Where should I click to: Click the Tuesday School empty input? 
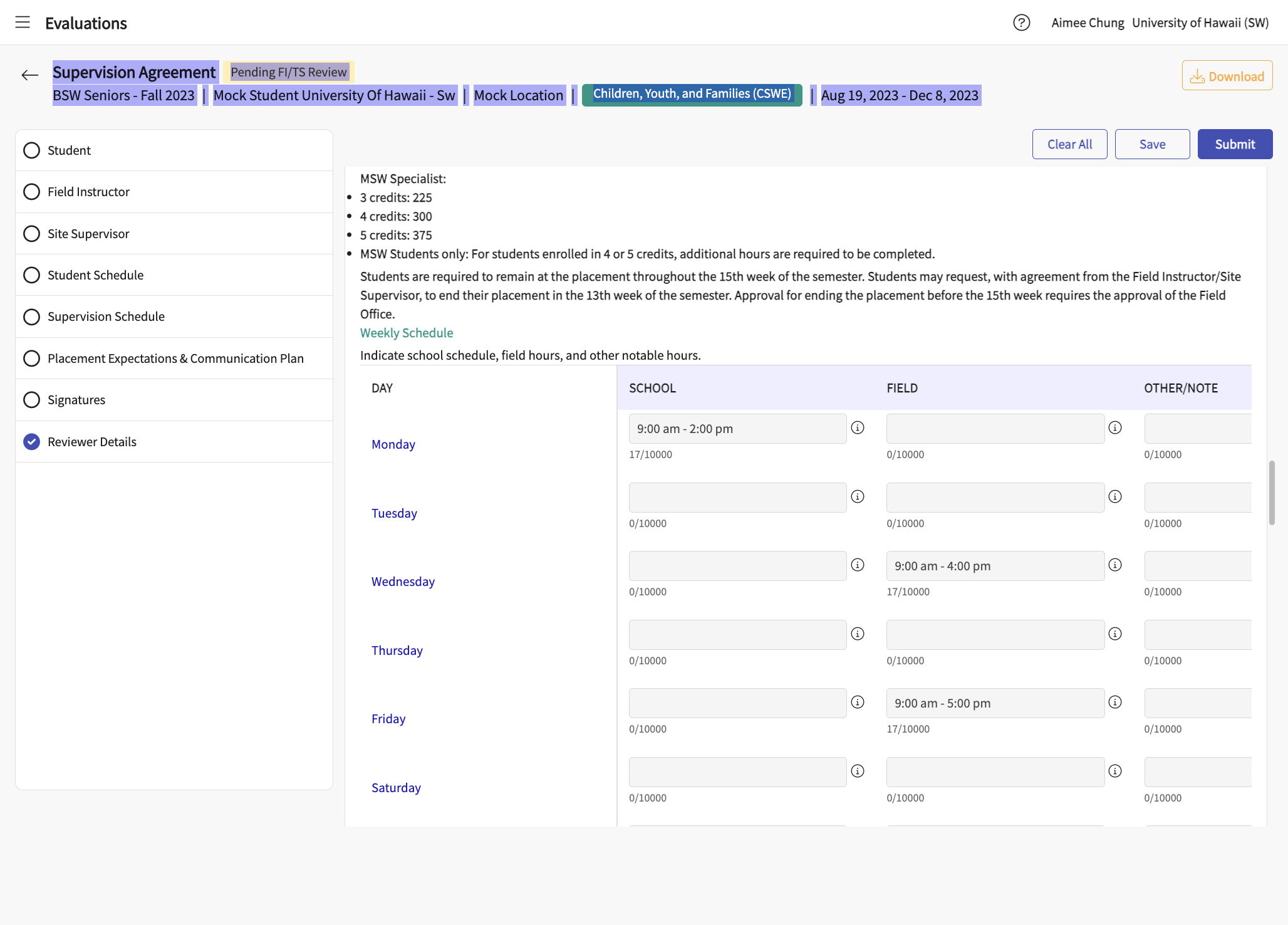(x=737, y=498)
